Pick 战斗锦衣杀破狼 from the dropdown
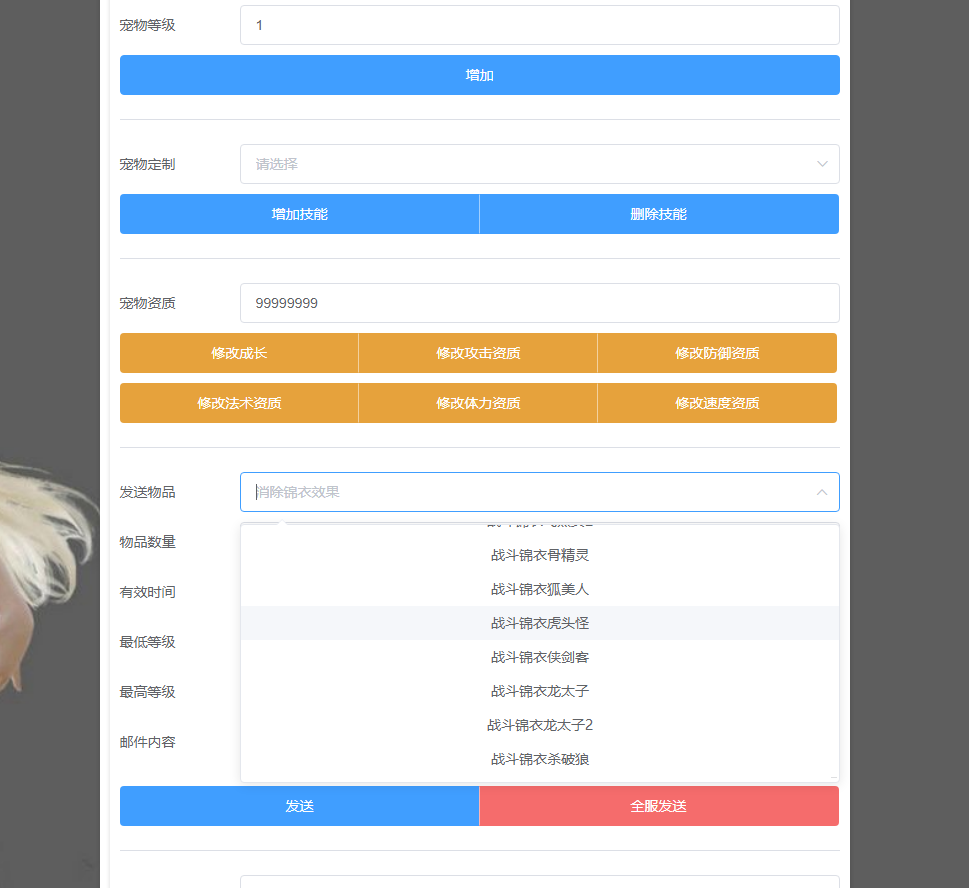This screenshot has width=969, height=888. pos(539,759)
